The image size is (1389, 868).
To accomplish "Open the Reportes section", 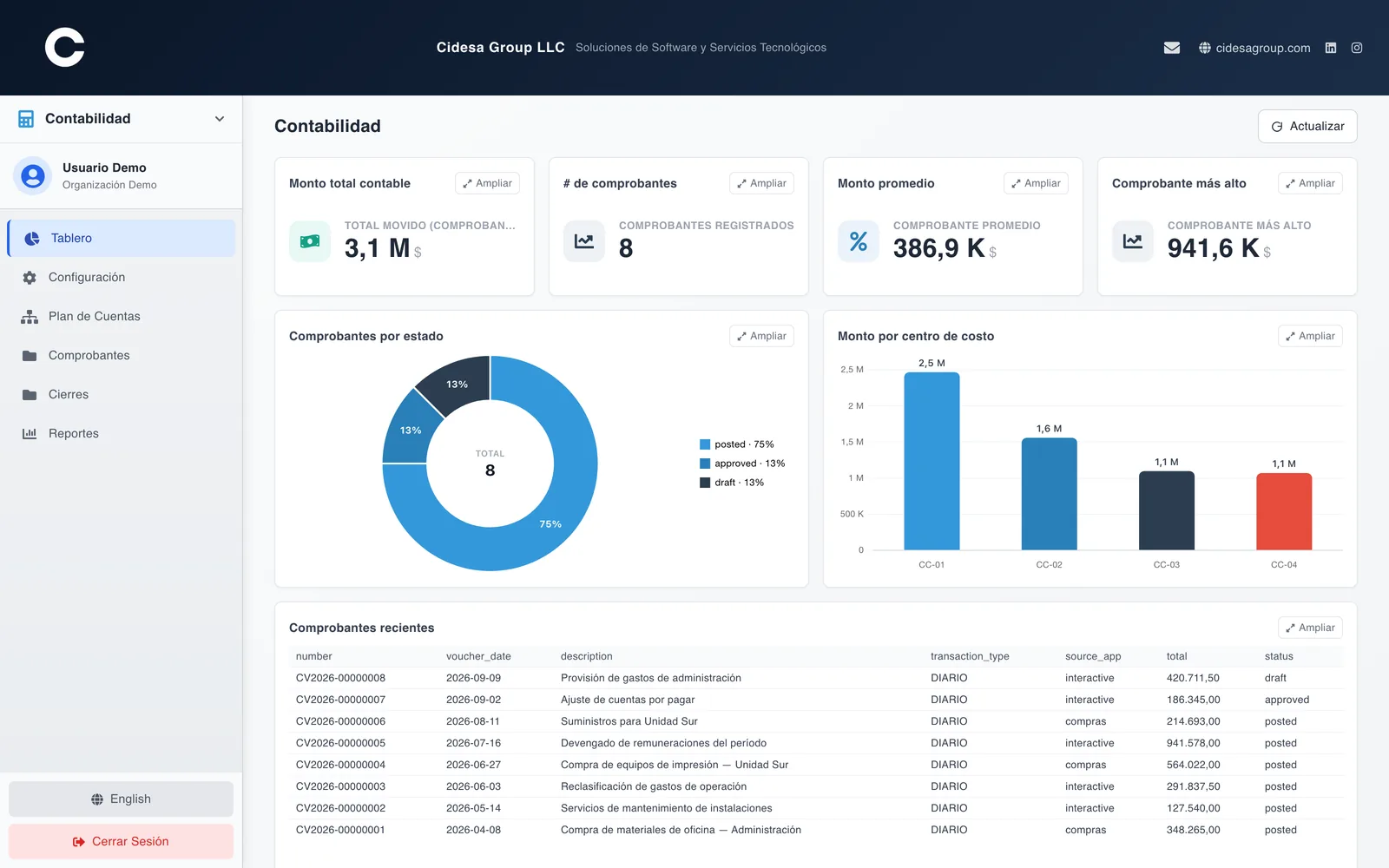I will click(122, 434).
